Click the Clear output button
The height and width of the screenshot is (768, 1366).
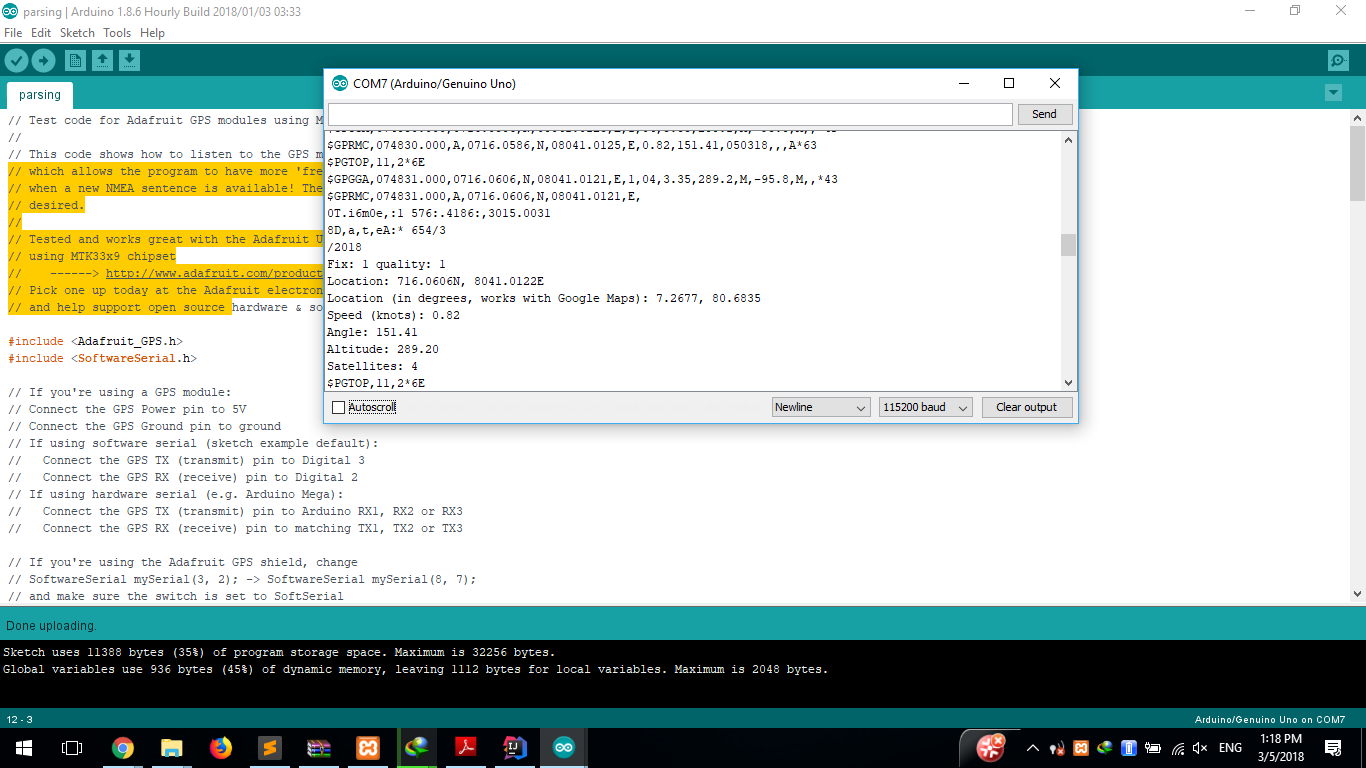(1026, 407)
